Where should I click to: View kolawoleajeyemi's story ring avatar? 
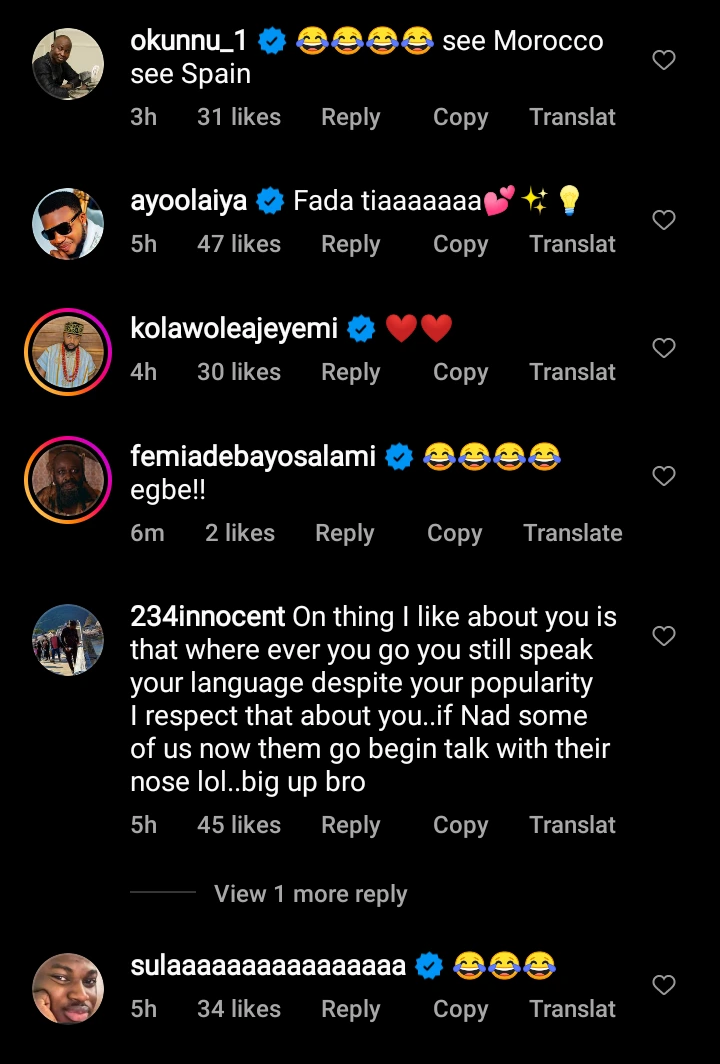point(68,352)
